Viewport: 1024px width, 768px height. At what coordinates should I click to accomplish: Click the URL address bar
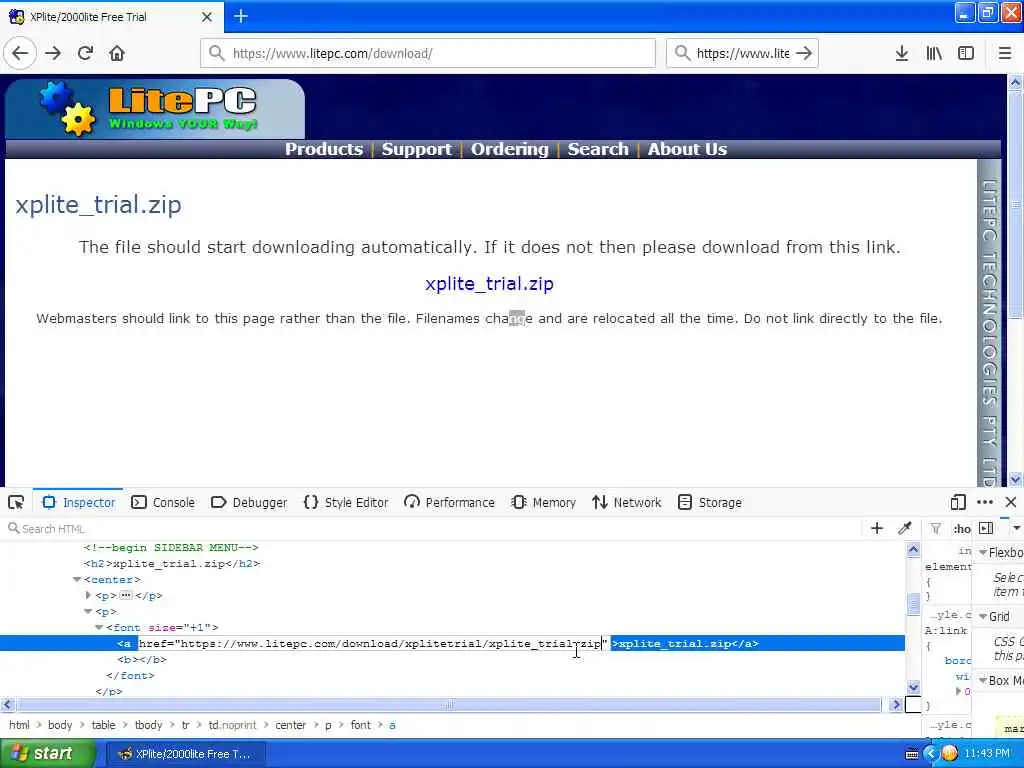click(x=428, y=53)
